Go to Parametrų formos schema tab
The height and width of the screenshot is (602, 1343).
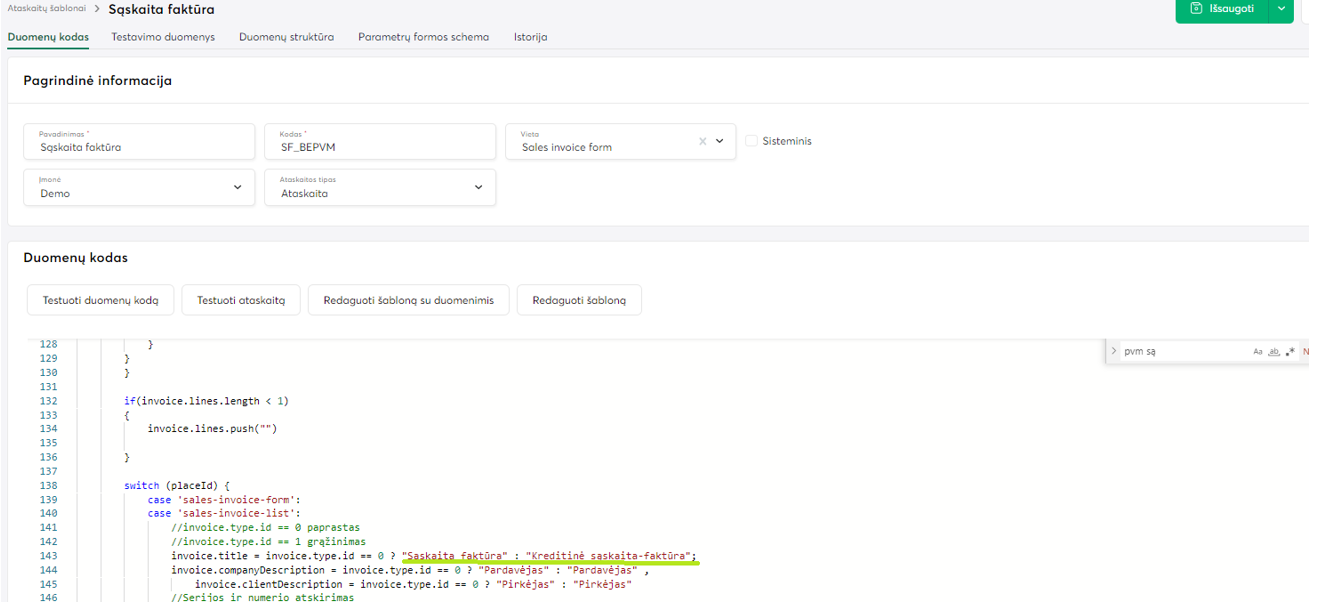click(424, 37)
